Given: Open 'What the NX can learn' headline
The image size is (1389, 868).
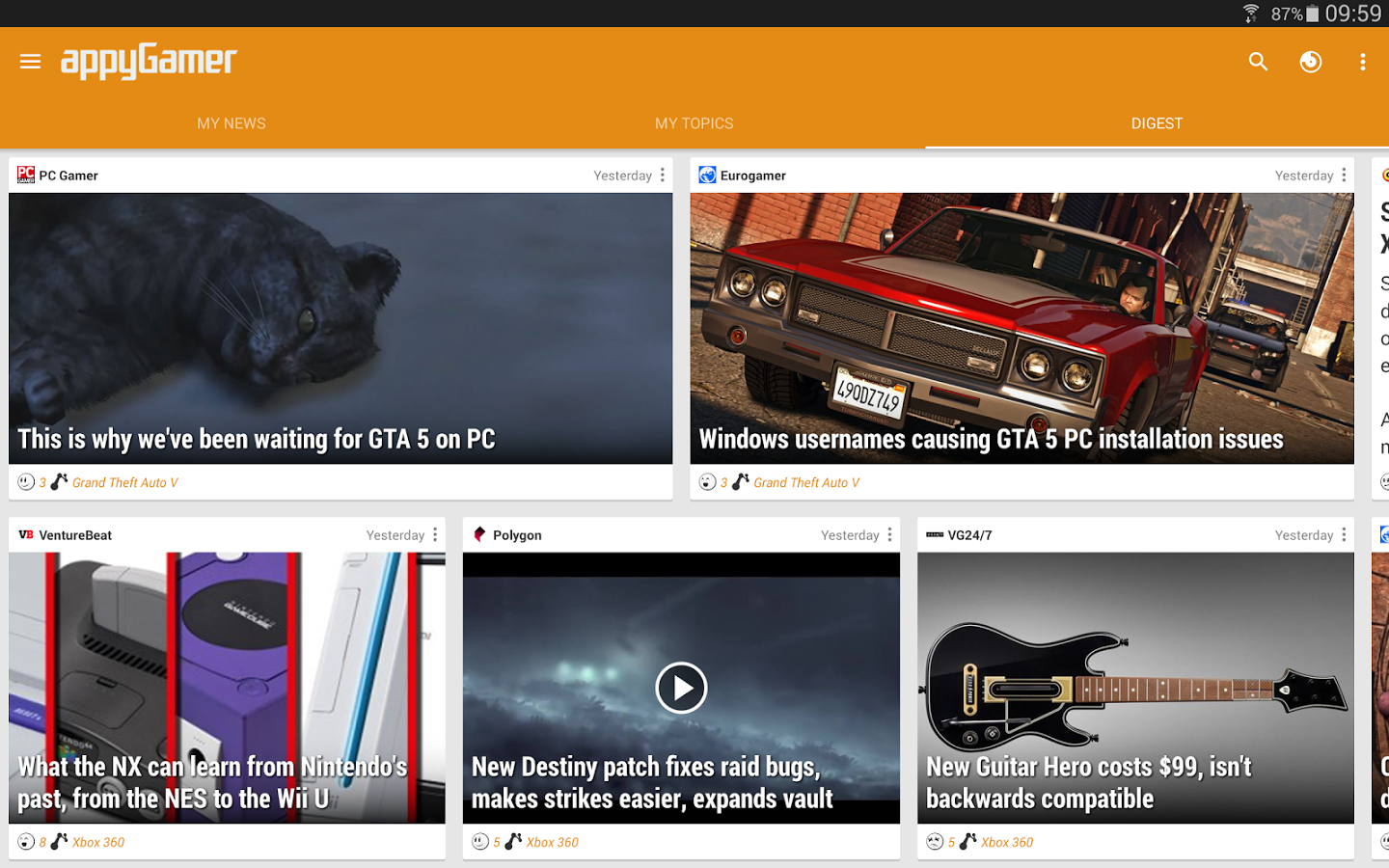Looking at the screenshot, I should coord(212,783).
